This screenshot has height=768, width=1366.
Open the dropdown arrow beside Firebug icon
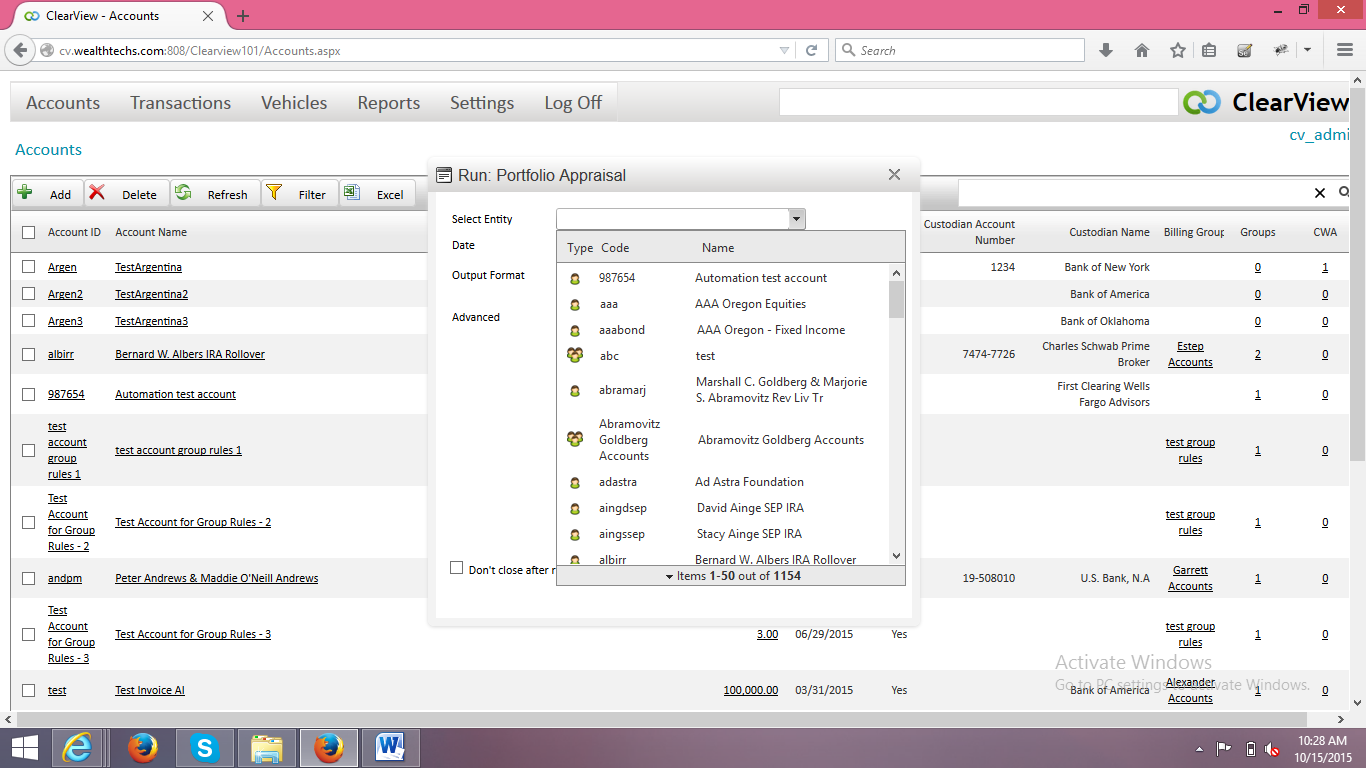pyautogui.click(x=1308, y=50)
